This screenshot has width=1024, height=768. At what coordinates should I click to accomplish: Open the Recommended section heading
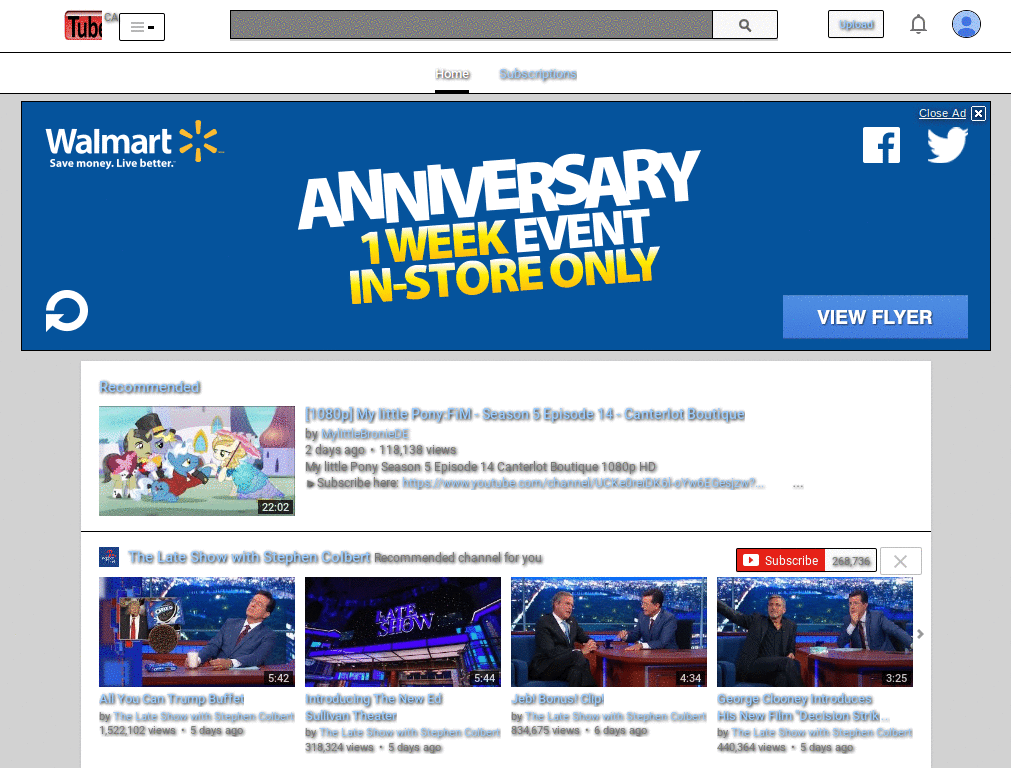point(150,387)
